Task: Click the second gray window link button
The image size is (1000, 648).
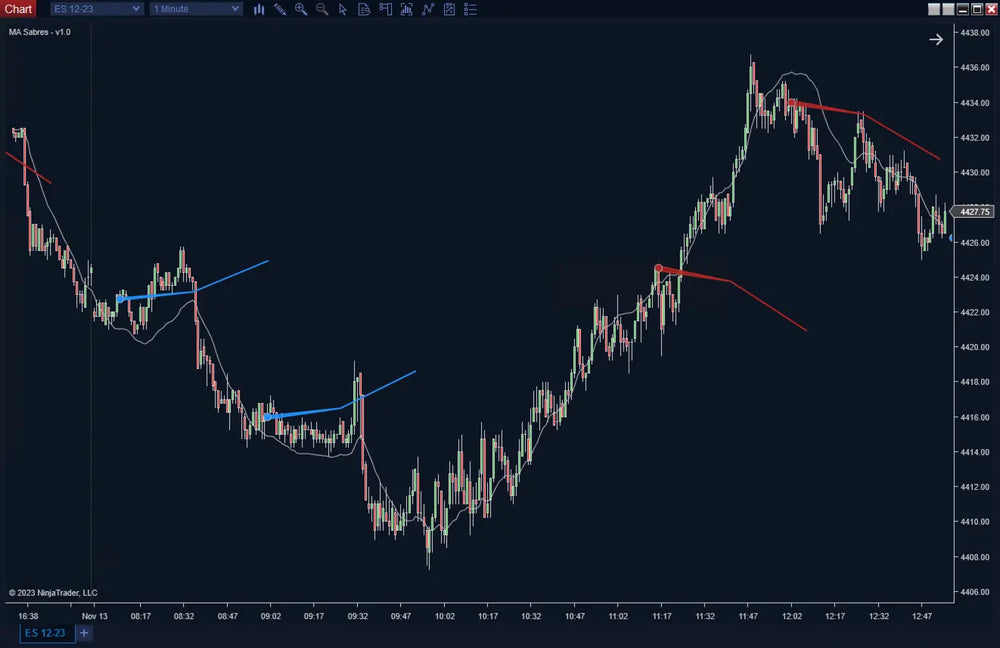Action: pos(948,9)
